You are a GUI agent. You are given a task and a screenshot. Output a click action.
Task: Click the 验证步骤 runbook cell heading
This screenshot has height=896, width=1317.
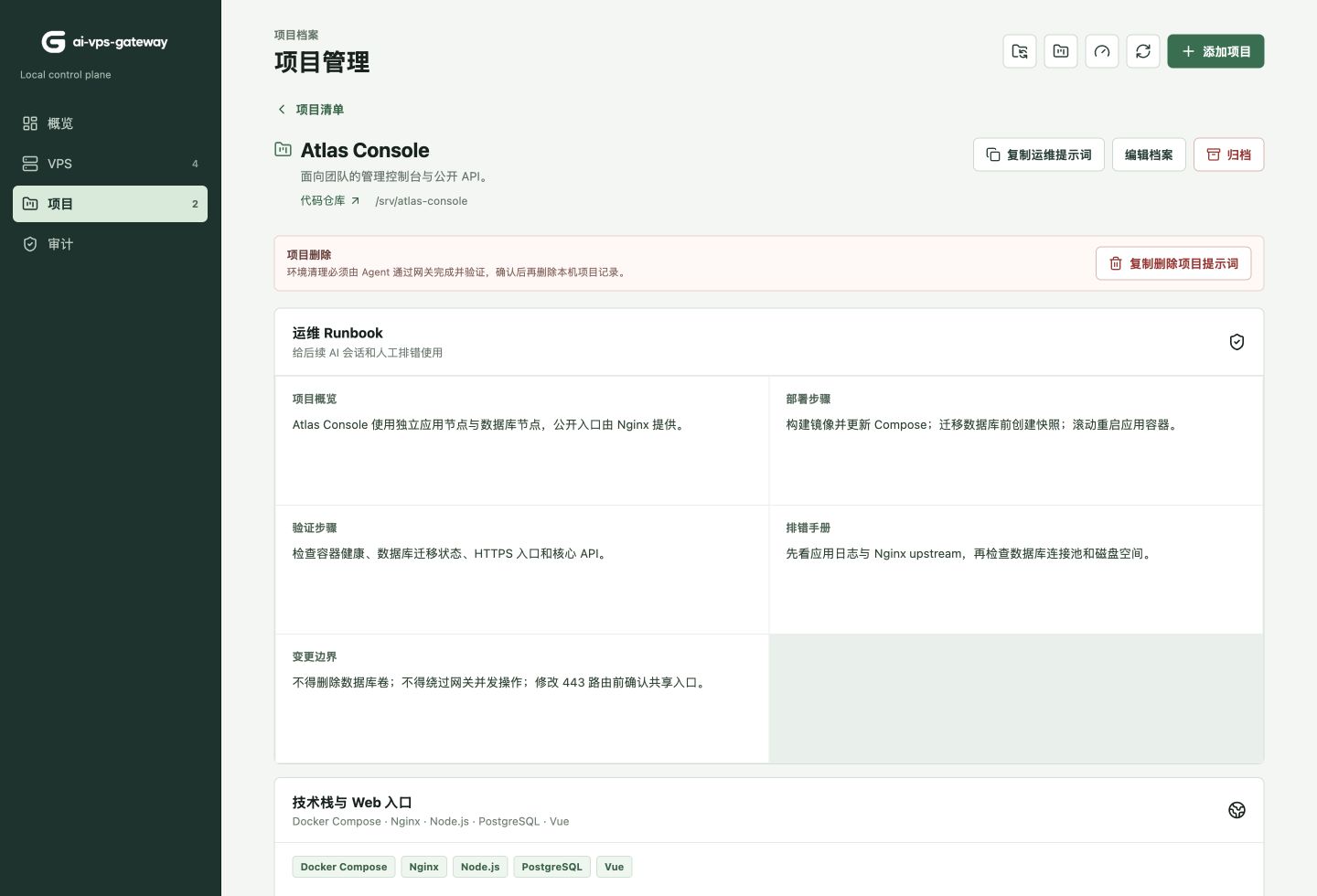pos(315,528)
